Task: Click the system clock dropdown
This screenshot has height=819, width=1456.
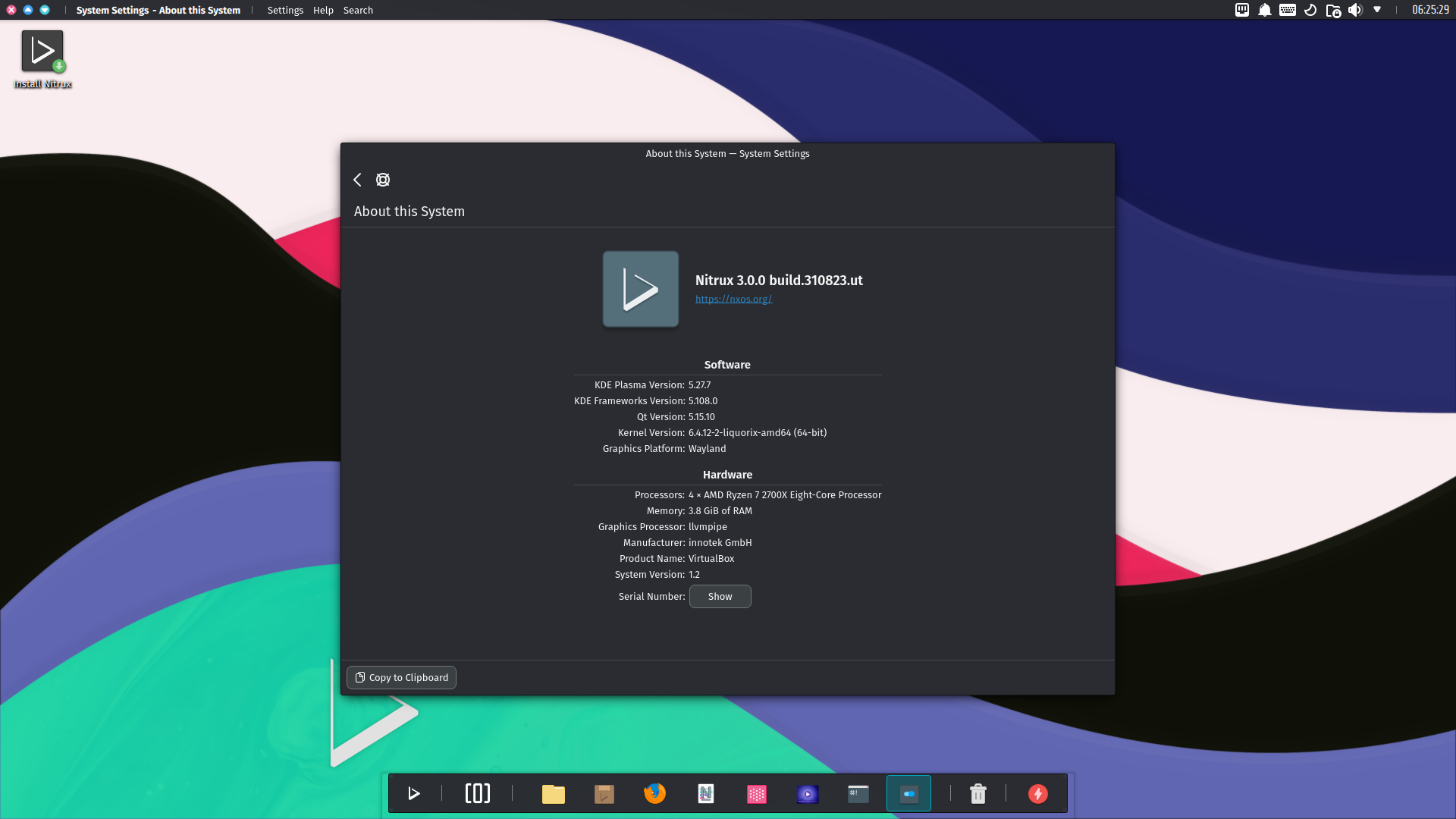Action: 1427,10
